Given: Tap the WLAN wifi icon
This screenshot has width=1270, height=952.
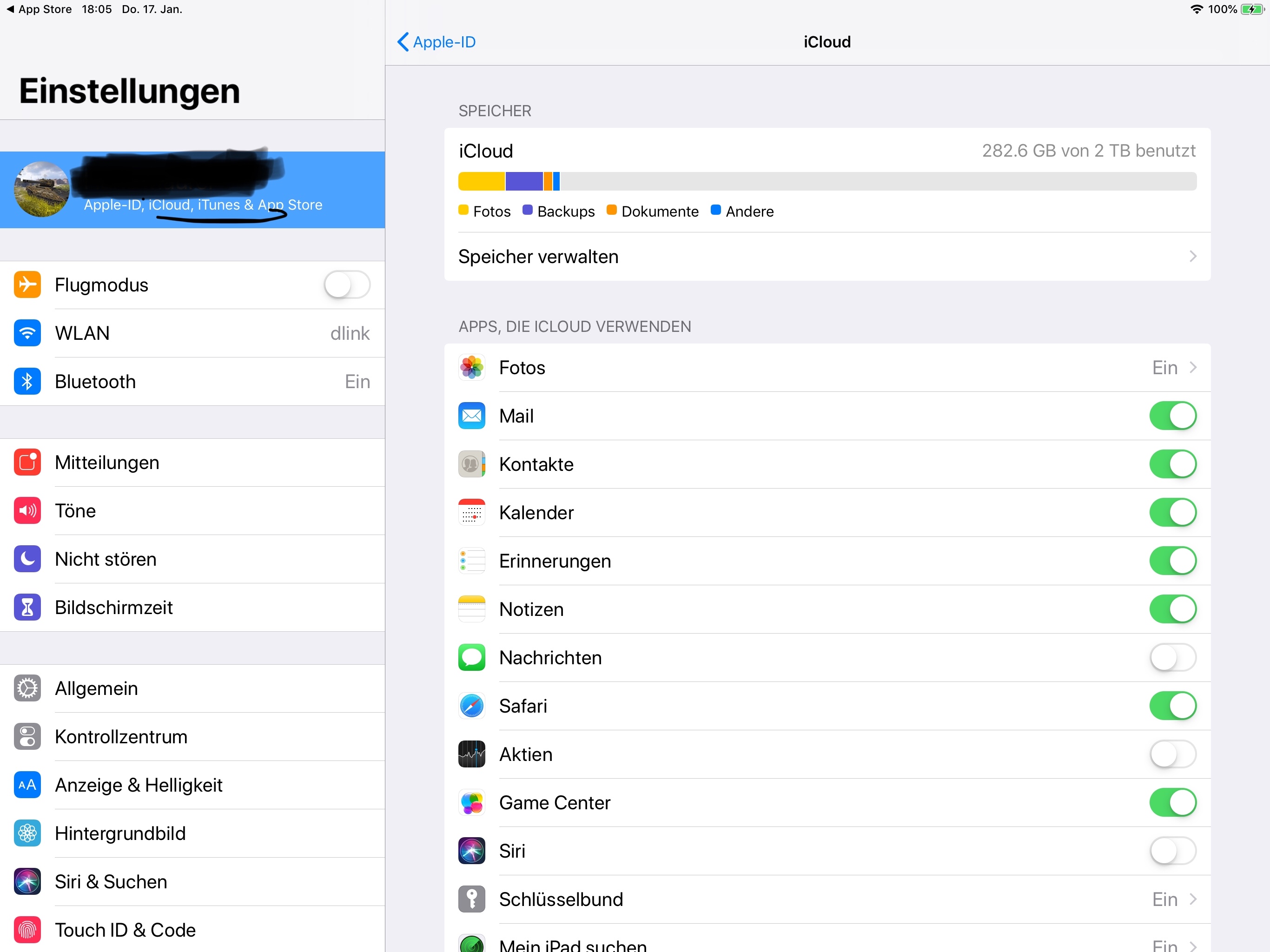Looking at the screenshot, I should click(27, 333).
